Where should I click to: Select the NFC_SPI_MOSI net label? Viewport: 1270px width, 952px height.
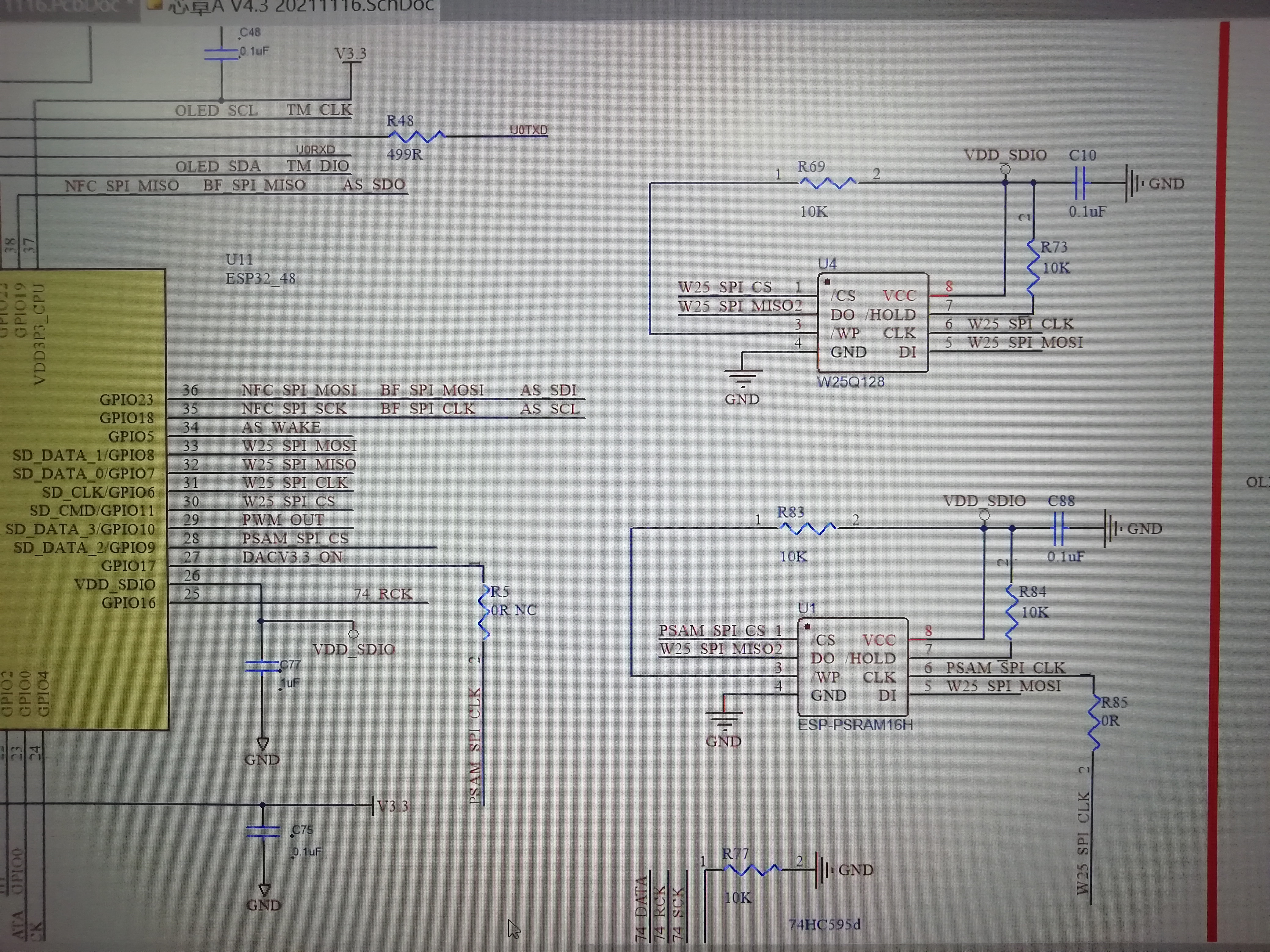299,390
